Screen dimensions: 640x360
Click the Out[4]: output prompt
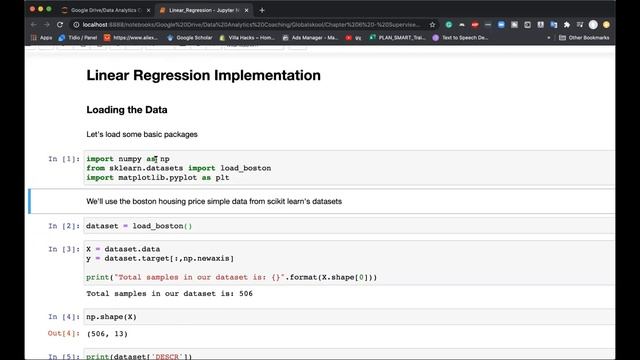[64, 333]
